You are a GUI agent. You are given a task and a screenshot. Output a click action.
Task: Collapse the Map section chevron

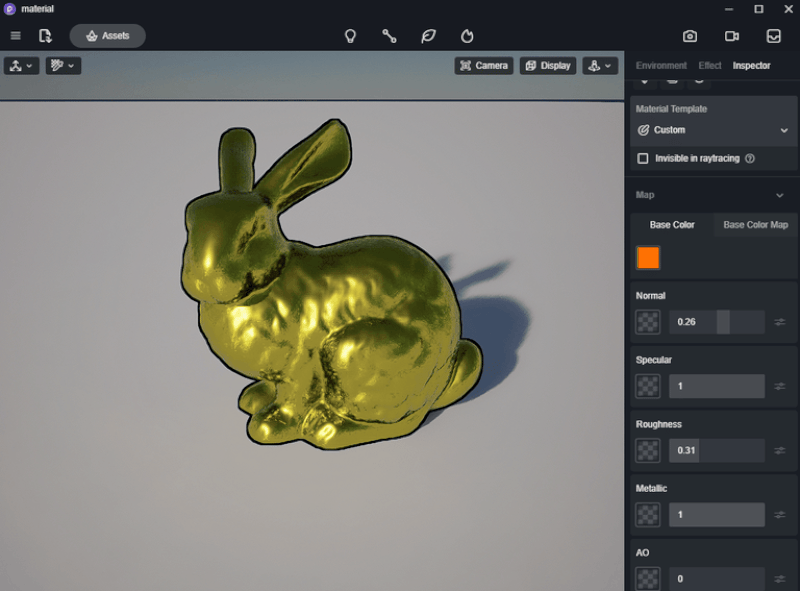(x=780, y=195)
